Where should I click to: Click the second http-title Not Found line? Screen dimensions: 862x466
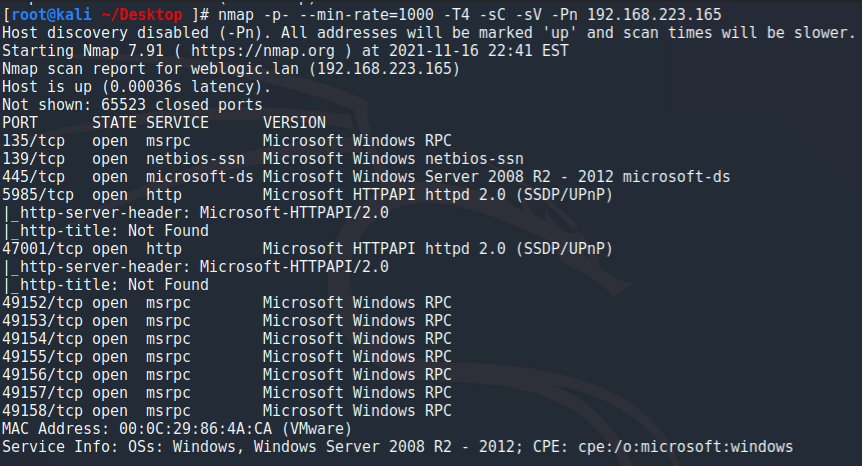pos(106,285)
